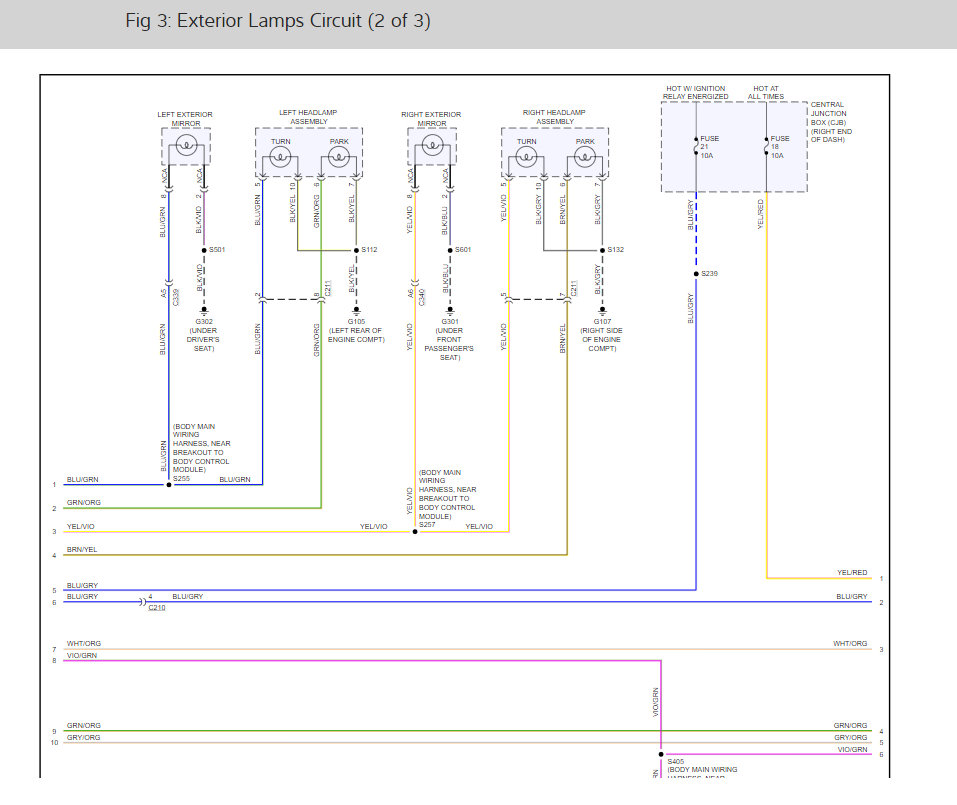Click the 'HOT AT ALL TIMES' label
Viewport: 957px width, 805px height.
pyautogui.click(x=765, y=92)
